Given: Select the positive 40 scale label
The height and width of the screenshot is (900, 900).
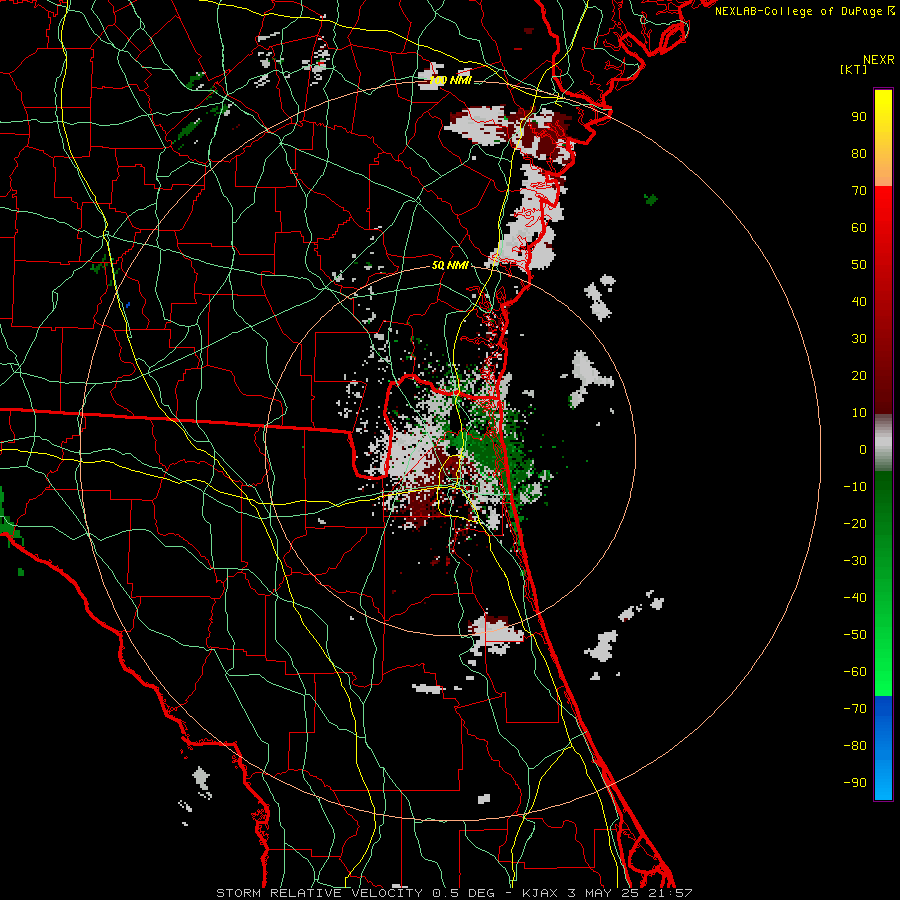Looking at the screenshot, I should (859, 301).
